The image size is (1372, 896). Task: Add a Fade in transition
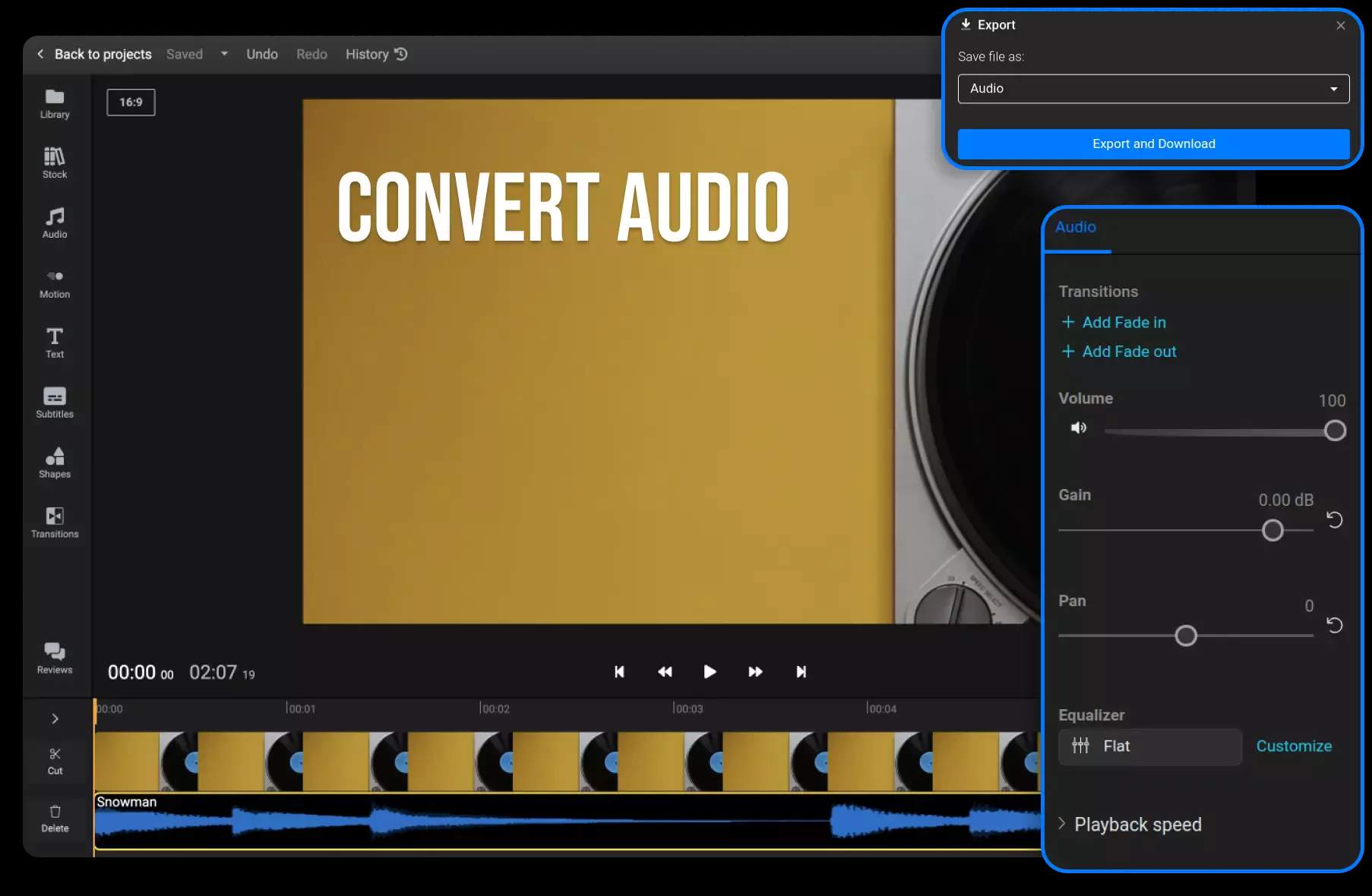coord(1114,323)
